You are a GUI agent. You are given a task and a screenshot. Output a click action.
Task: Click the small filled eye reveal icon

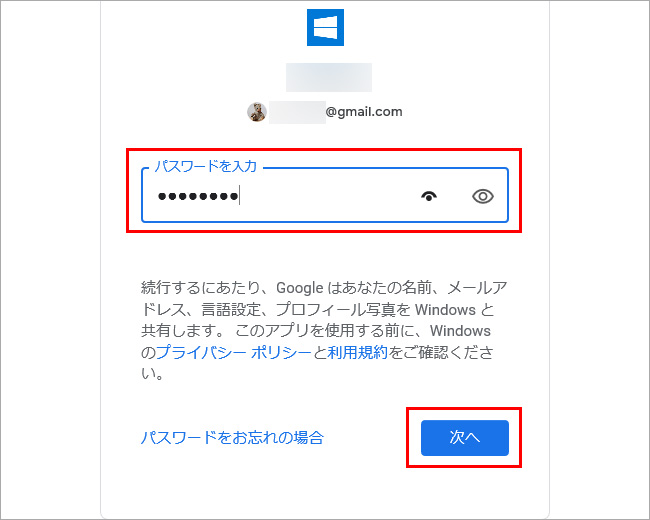[x=429, y=196]
